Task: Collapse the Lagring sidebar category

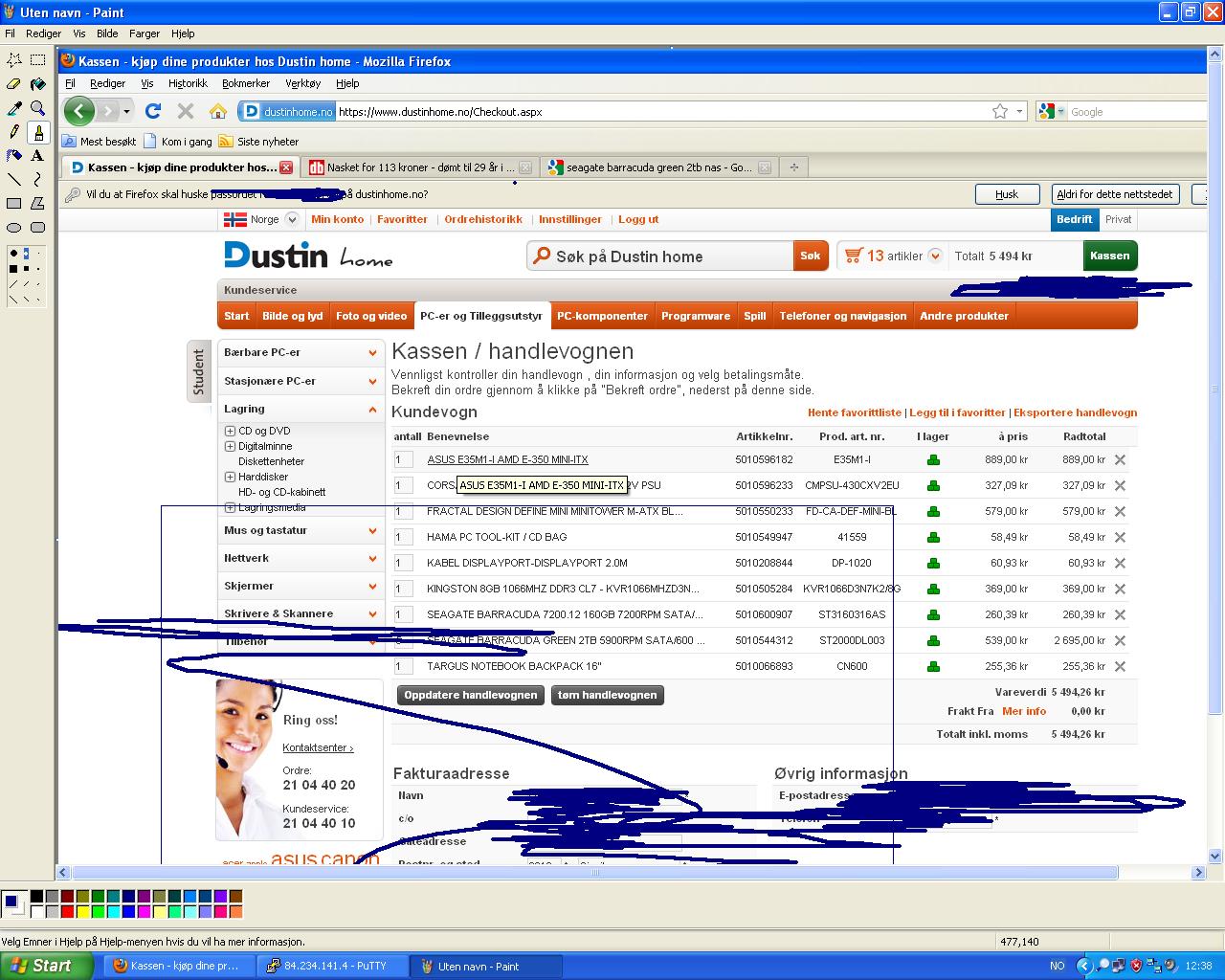Action: 301,409
